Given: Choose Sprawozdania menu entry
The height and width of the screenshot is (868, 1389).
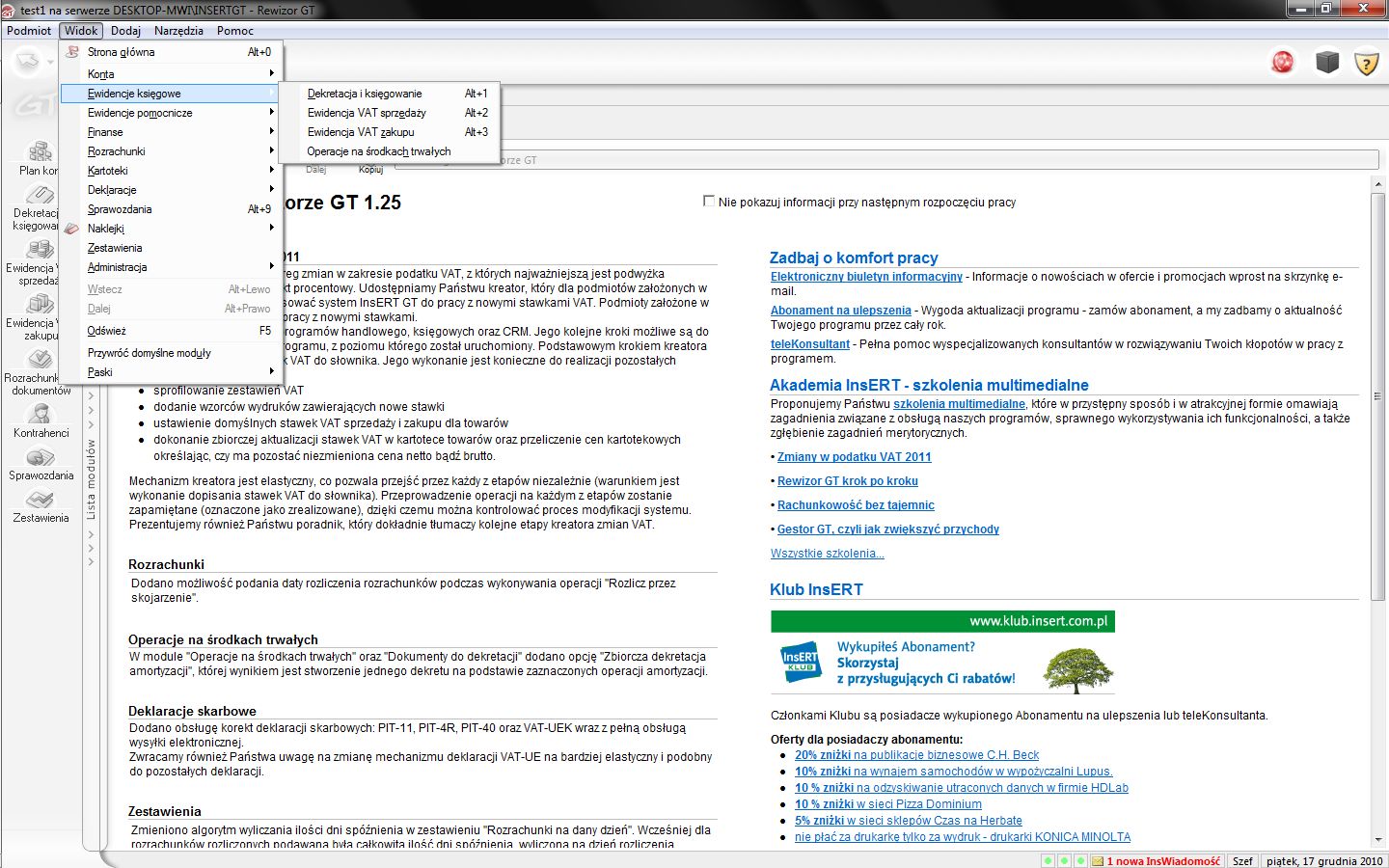Looking at the screenshot, I should pyautogui.click(x=170, y=209).
